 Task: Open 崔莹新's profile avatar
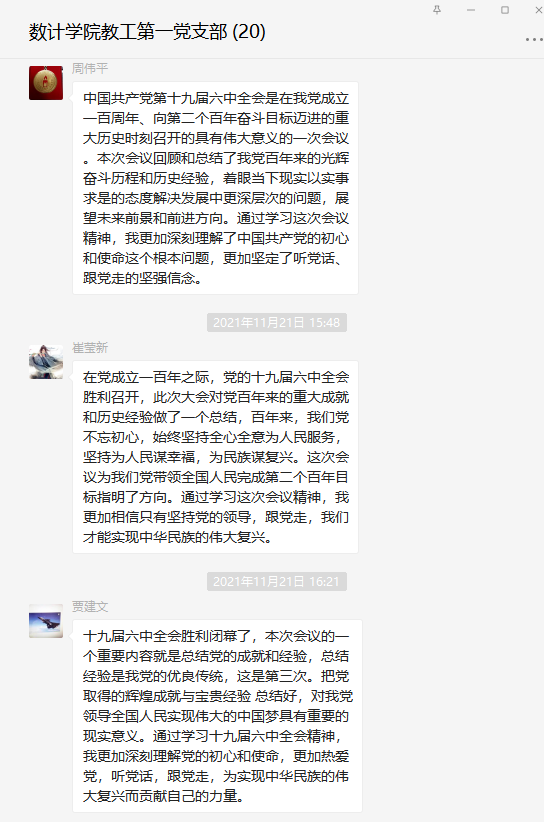point(46,362)
